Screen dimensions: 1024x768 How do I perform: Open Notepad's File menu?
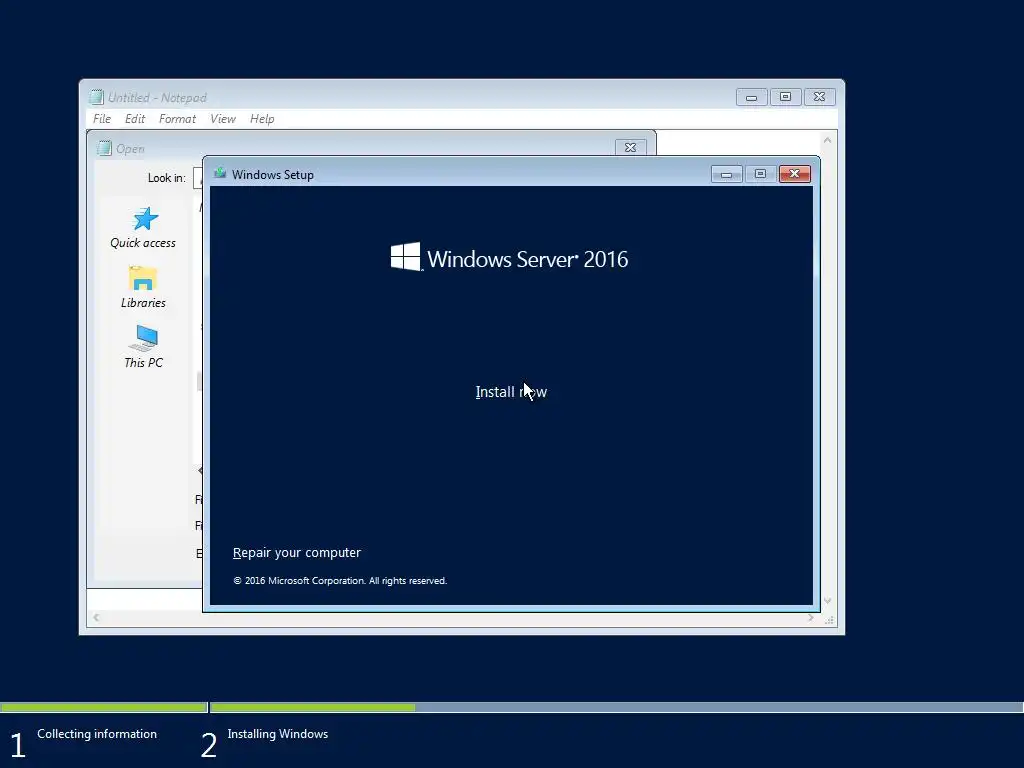[x=102, y=119]
